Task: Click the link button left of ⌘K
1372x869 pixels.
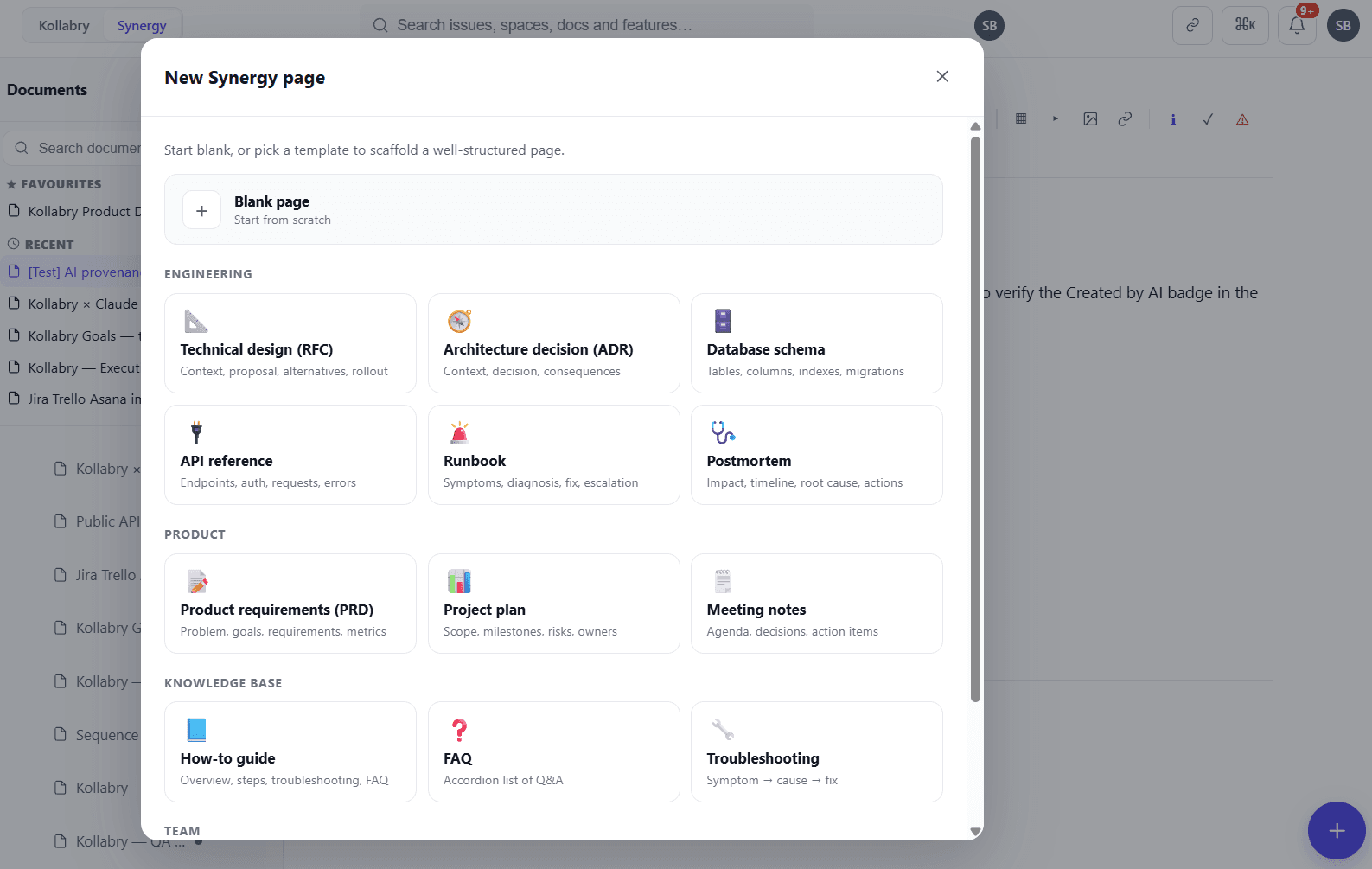Action: pos(1192,26)
